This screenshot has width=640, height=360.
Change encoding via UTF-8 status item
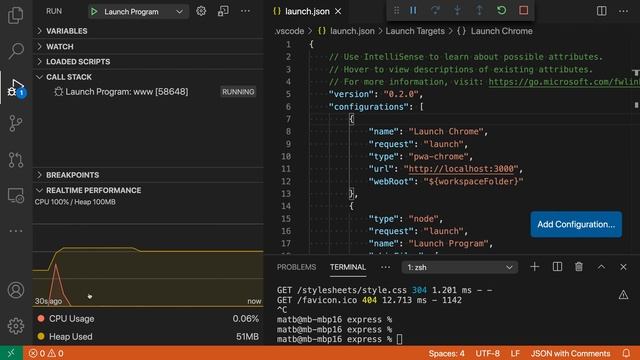(487, 353)
